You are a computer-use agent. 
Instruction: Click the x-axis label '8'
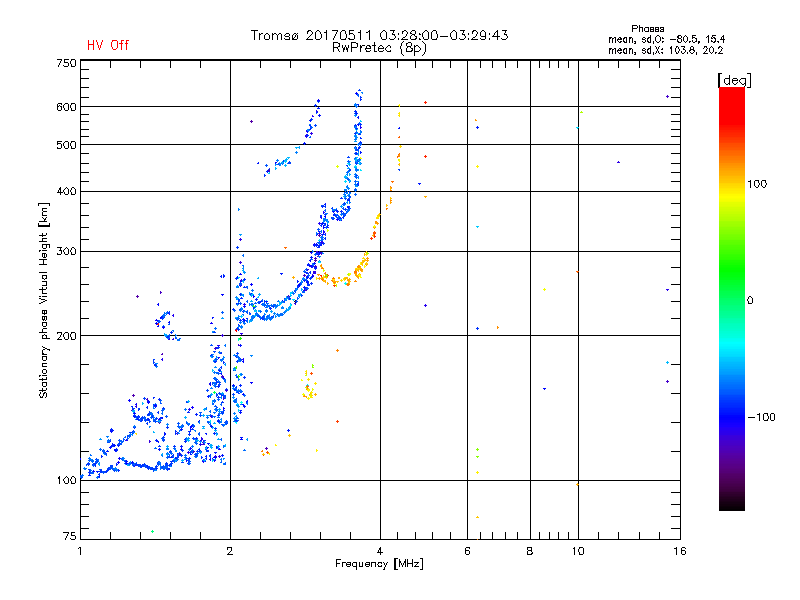530,551
